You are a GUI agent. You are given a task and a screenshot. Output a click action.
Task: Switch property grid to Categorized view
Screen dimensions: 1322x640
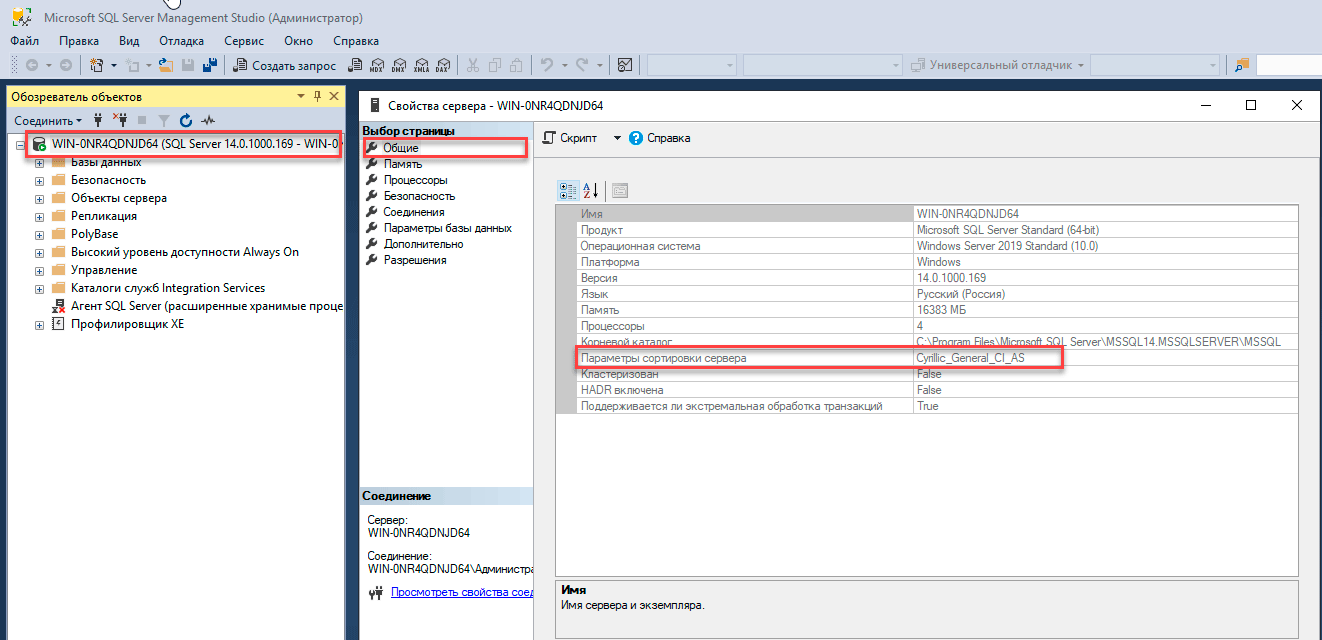[568, 190]
